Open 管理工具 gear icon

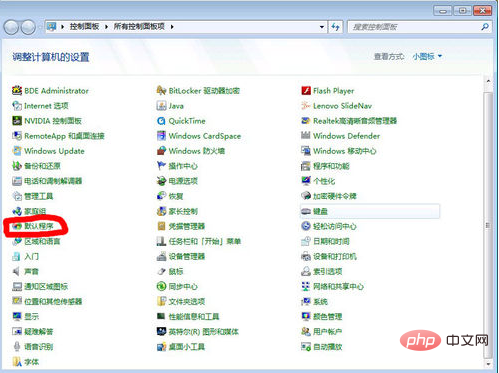coord(17,196)
